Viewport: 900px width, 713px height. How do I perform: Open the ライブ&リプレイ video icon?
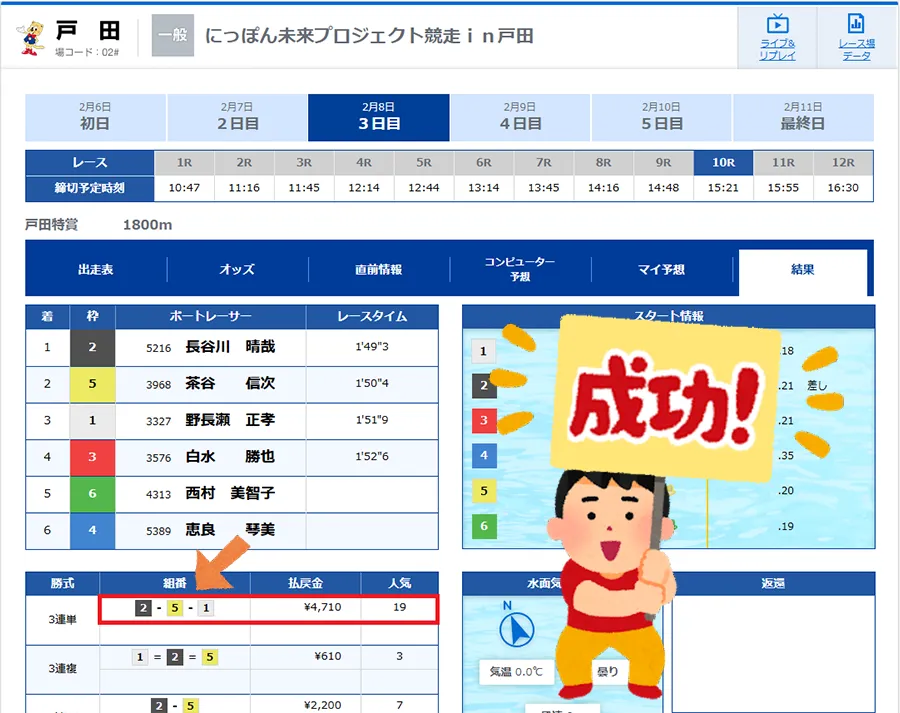[777, 26]
